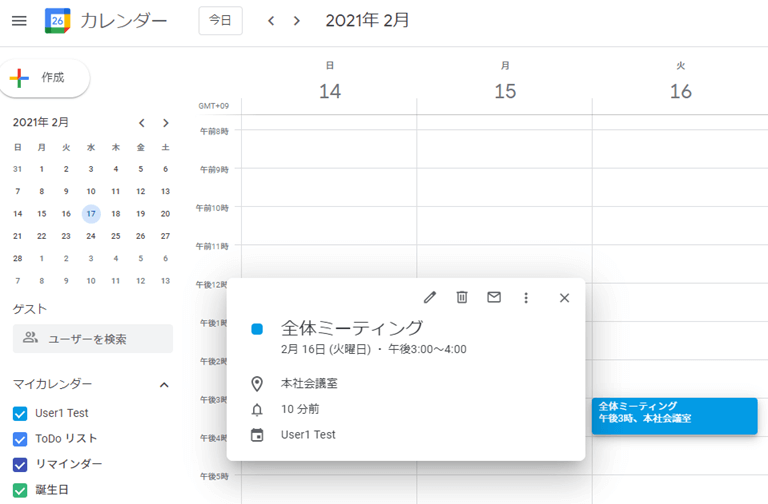
Task: Toggle the ToDo リスト checkbox
Action: click(20, 439)
